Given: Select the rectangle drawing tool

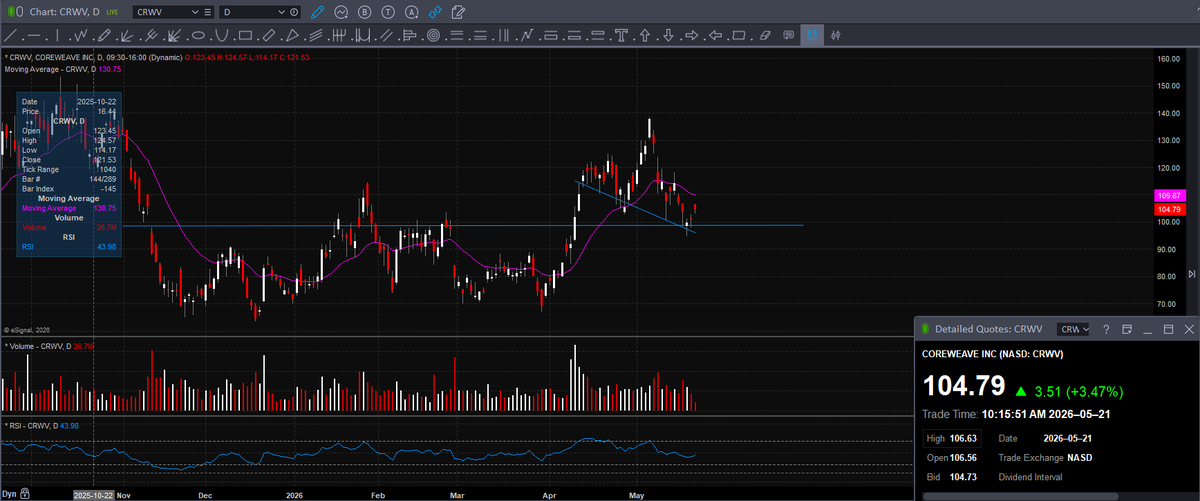Looking at the screenshot, I should coord(245,35).
